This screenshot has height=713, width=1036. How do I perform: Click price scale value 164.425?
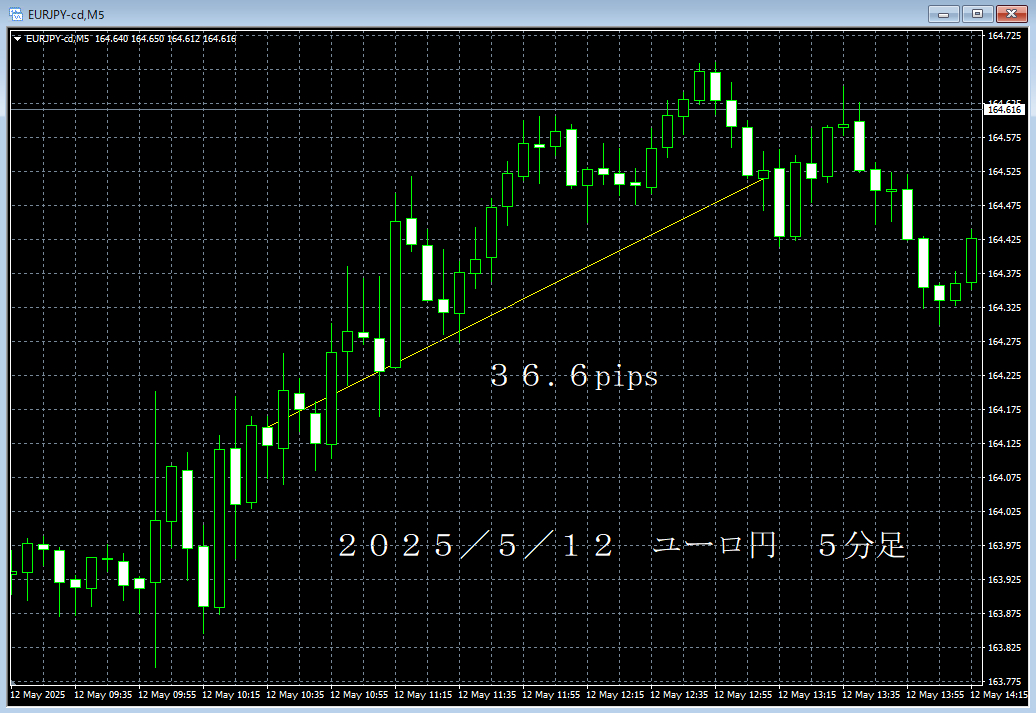[x=1004, y=240]
